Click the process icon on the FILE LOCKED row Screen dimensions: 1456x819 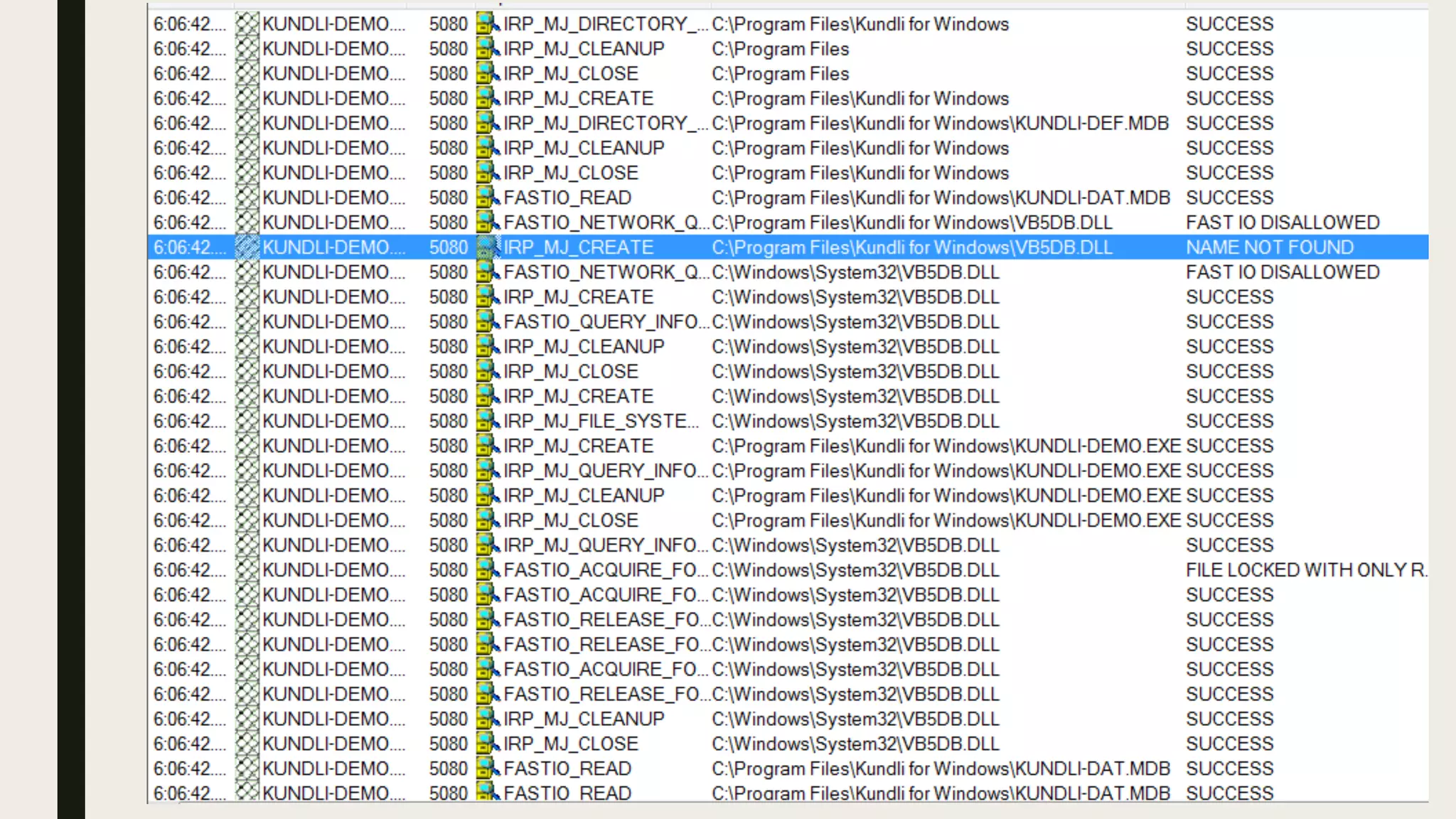(x=247, y=570)
